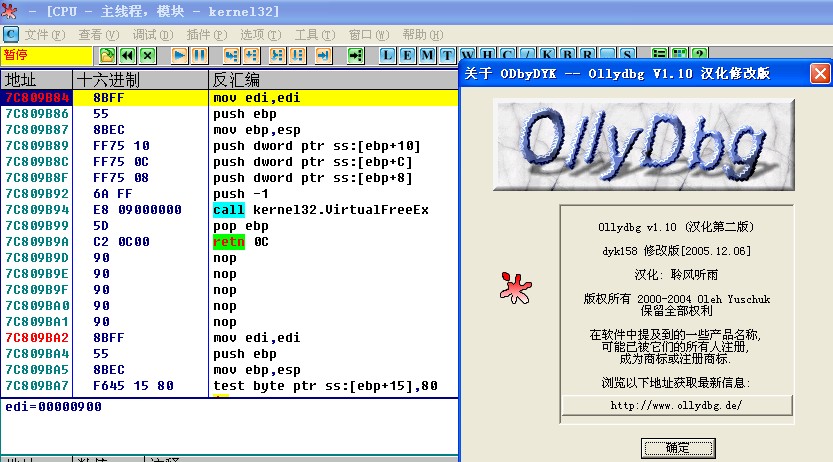Screen dimensions: 833x462
Task: Click the Go to address icon
Action: tap(355, 55)
